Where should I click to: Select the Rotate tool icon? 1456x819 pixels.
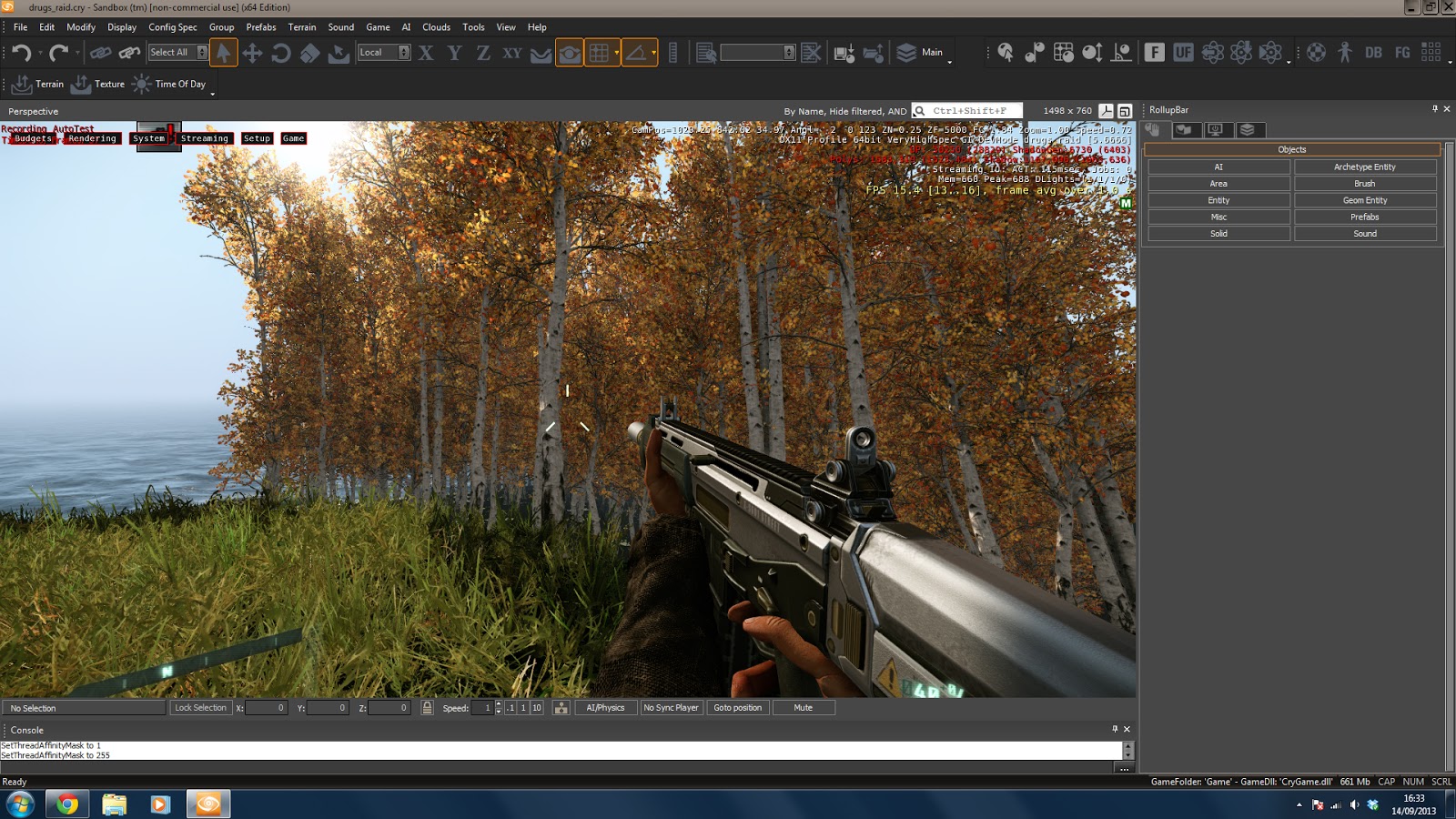(283, 53)
